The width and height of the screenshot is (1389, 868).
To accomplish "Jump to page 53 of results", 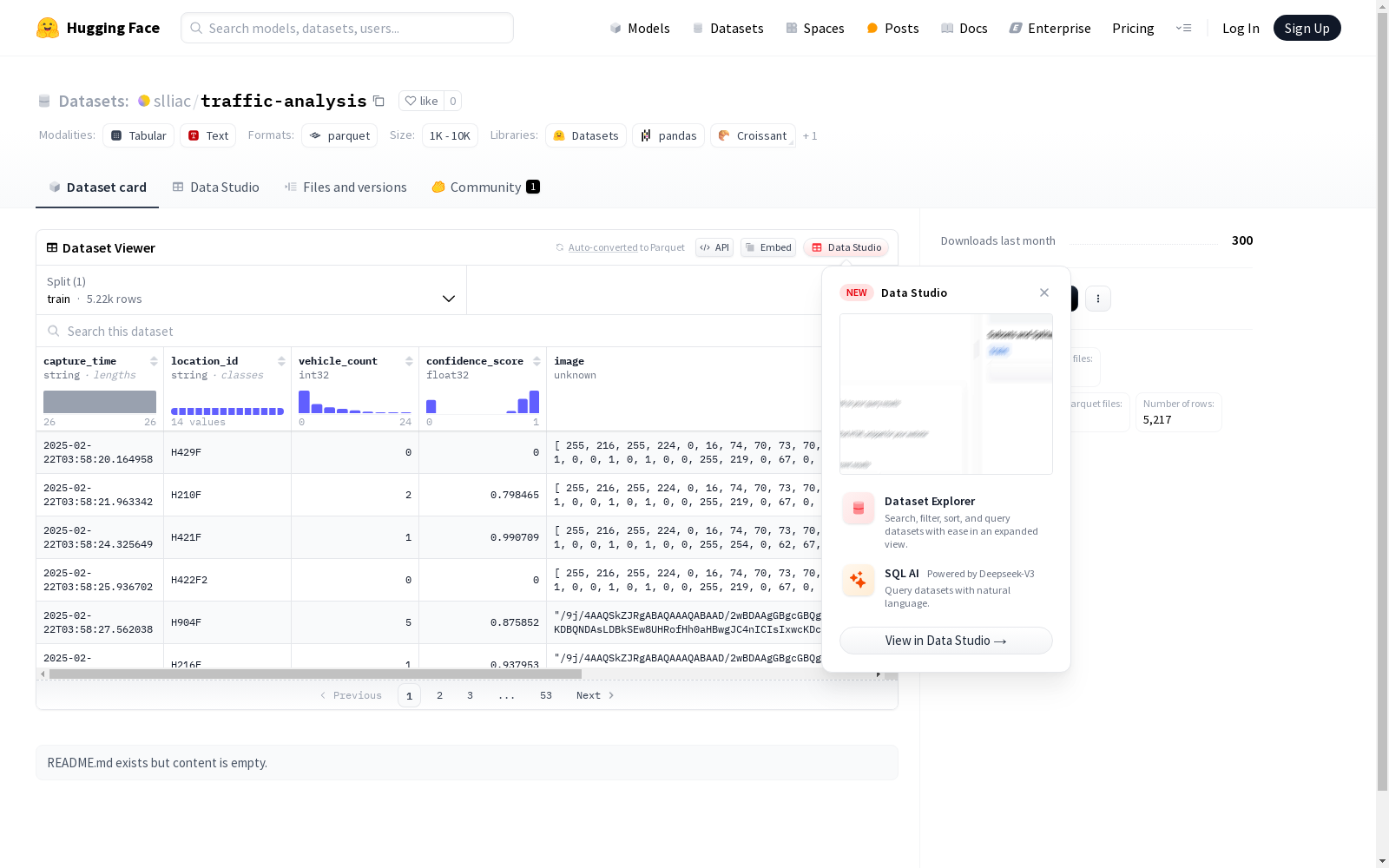I will tap(546, 695).
